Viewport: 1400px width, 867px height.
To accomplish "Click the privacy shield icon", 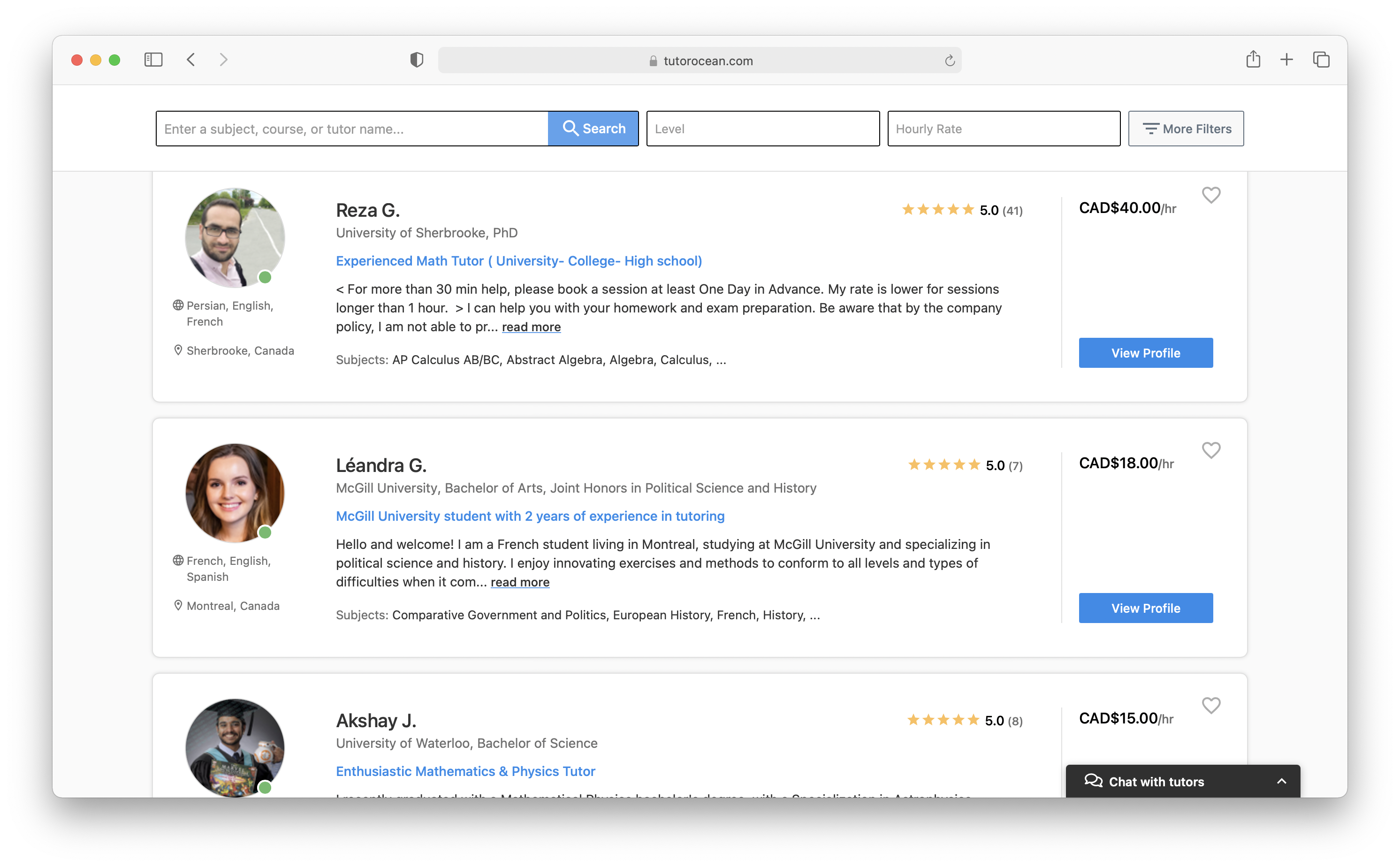I will [417, 60].
